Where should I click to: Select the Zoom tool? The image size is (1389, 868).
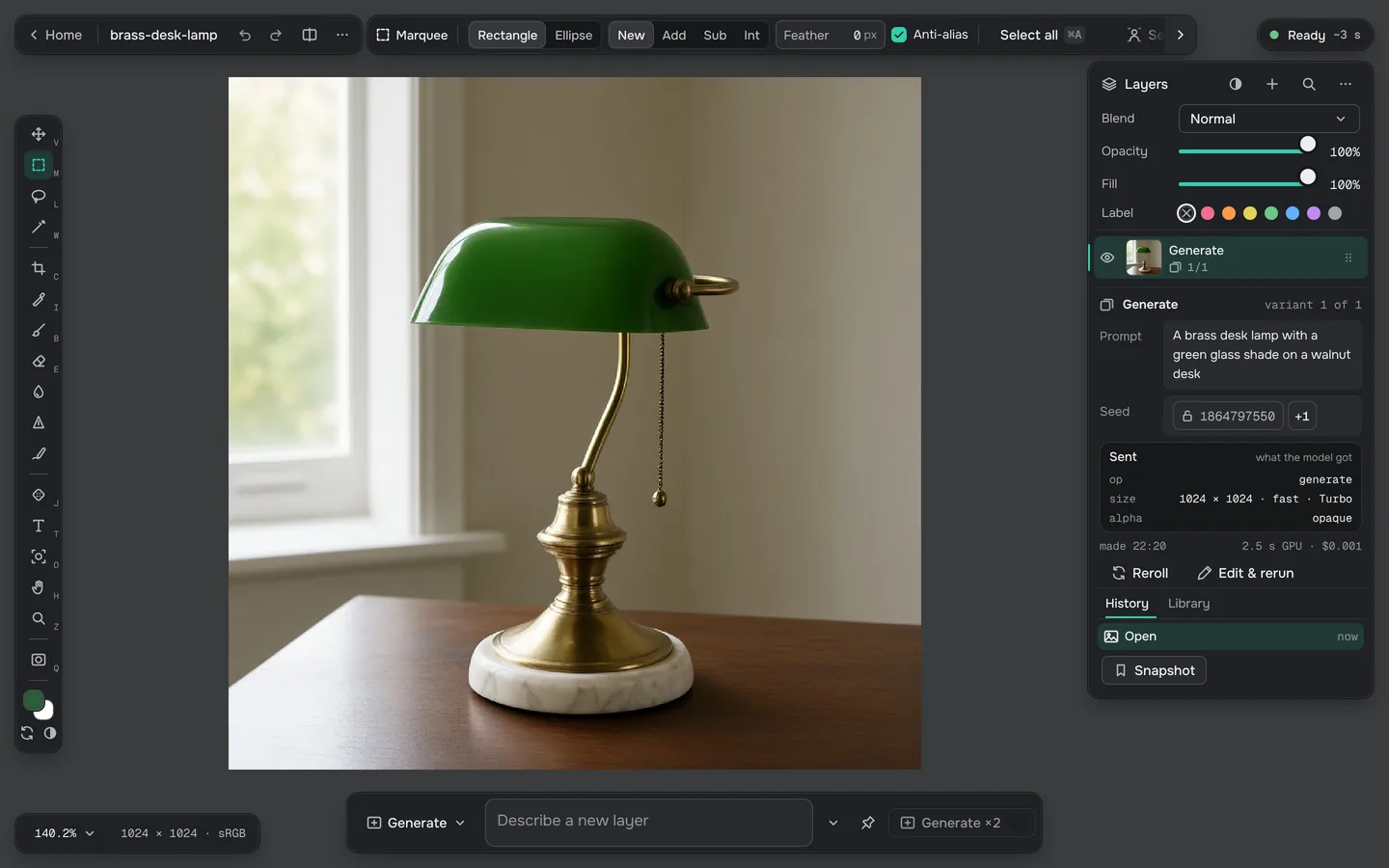(x=39, y=618)
